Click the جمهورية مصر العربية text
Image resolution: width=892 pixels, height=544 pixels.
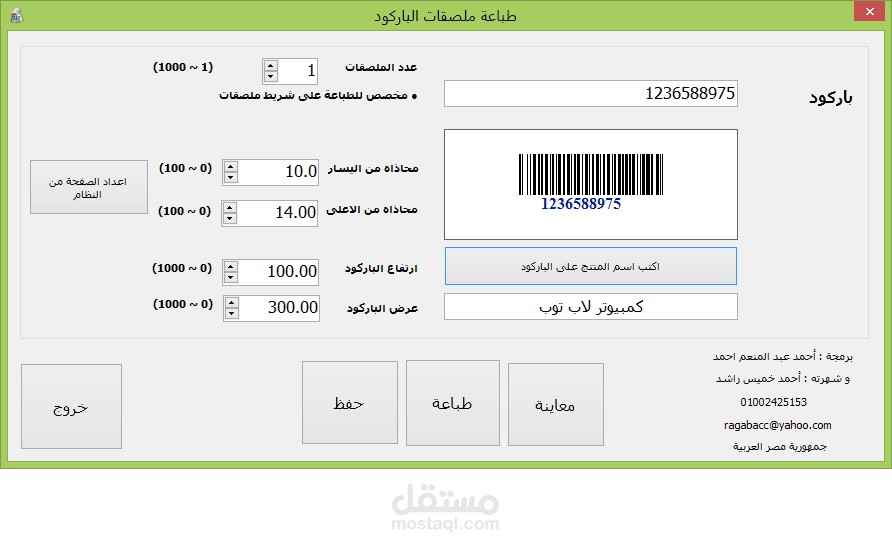coord(779,447)
